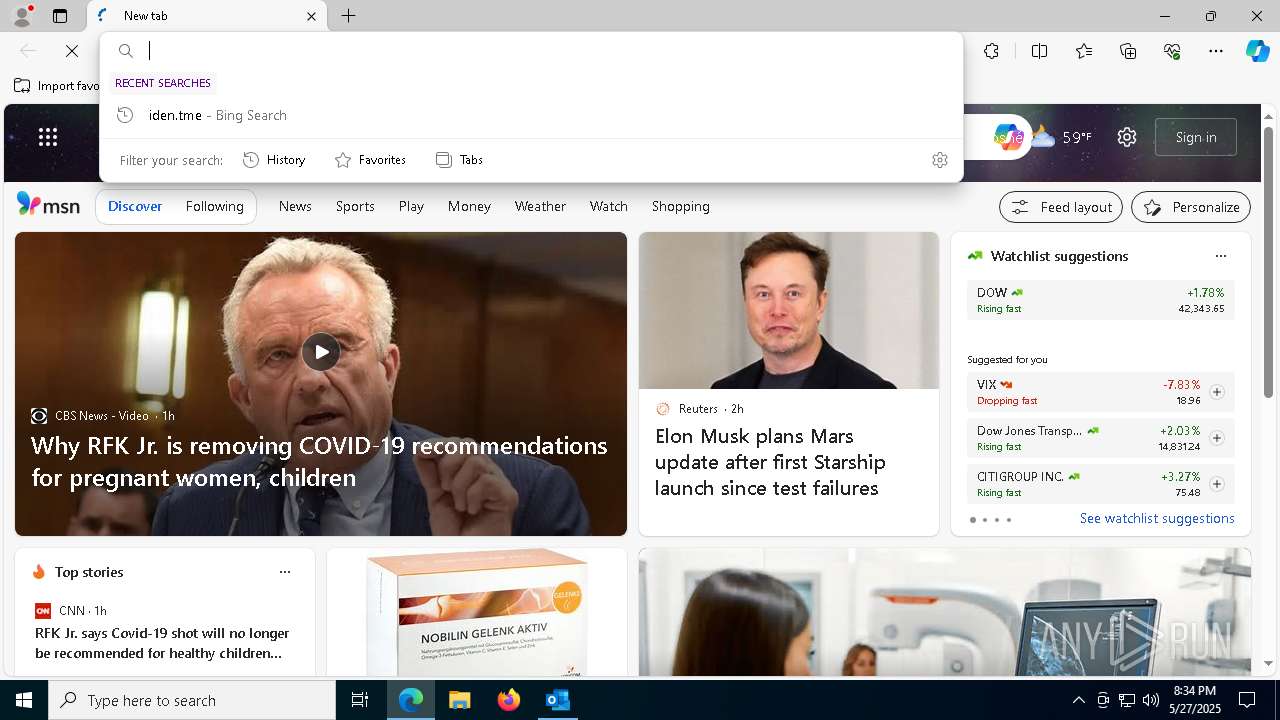Open the RFK Jr. COVID-19 recommendations headline
This screenshot has height=720, width=1280.
pyautogui.click(x=319, y=461)
